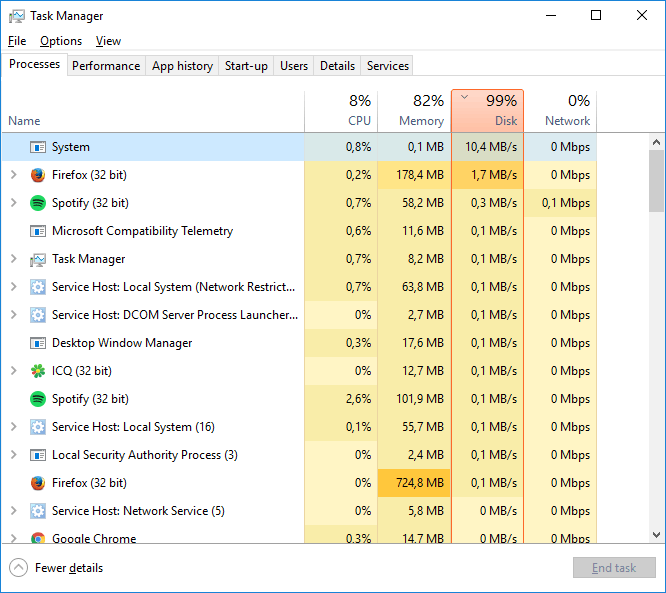Screen dimensions: 666x593
Task: Click the Microsoft Compatibility Telemetry icon
Action: click(x=38, y=231)
